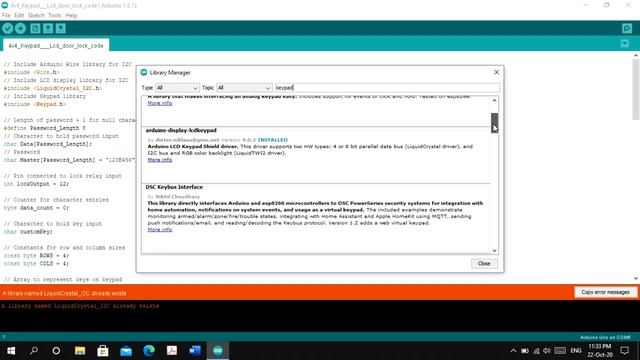The height and width of the screenshot is (360, 640).
Task: Open Microsoft Store from taskbar
Action: (x=102, y=351)
